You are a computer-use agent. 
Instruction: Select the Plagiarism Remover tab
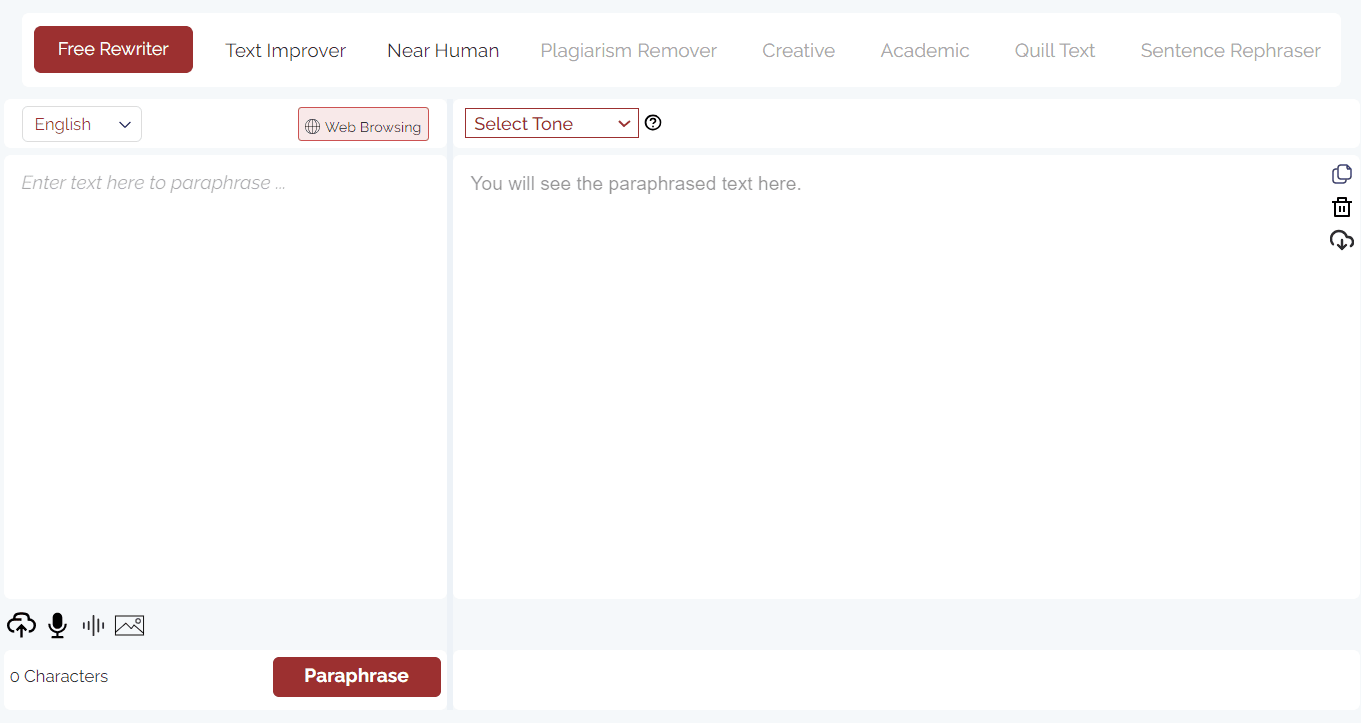(628, 49)
